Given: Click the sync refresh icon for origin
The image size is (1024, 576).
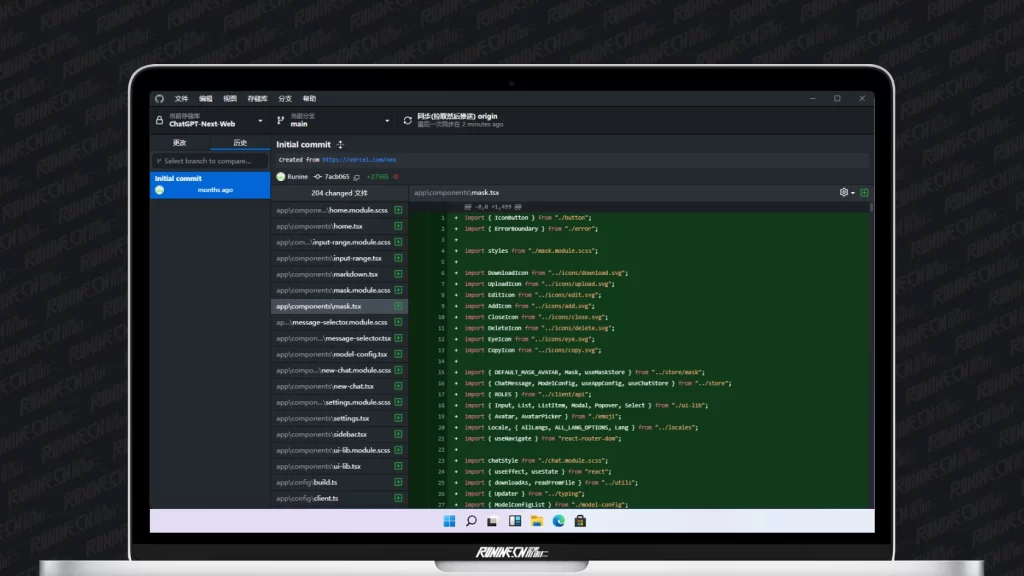Looking at the screenshot, I should [x=407, y=120].
